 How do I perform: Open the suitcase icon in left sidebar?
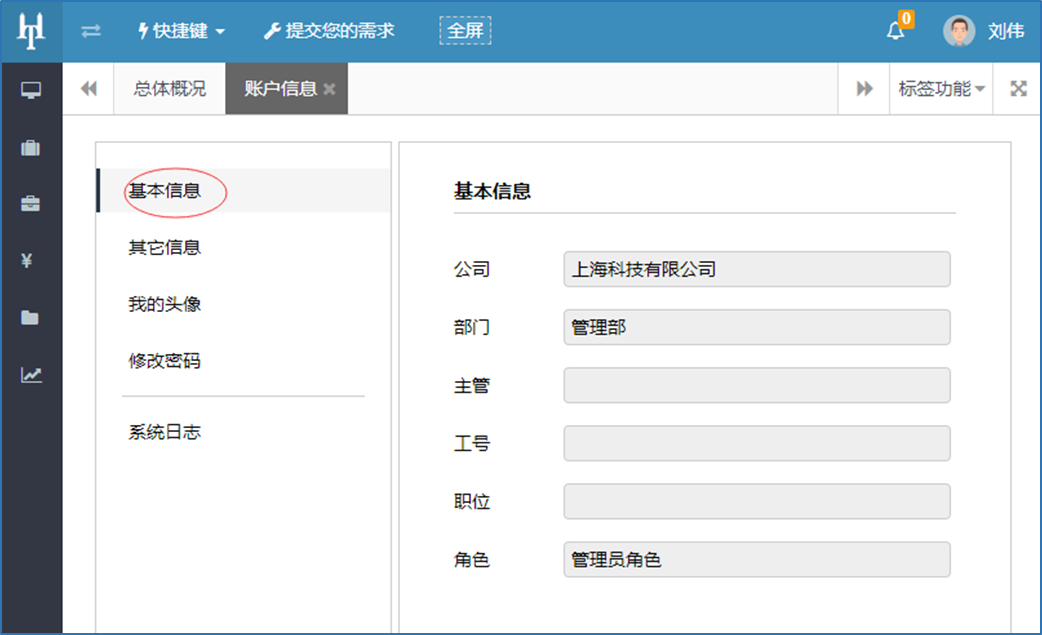31,147
